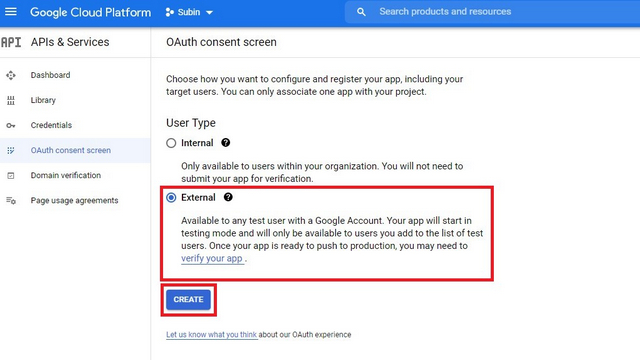Open the hamburger navigation menu
The height and width of the screenshot is (360, 640).
(11, 12)
